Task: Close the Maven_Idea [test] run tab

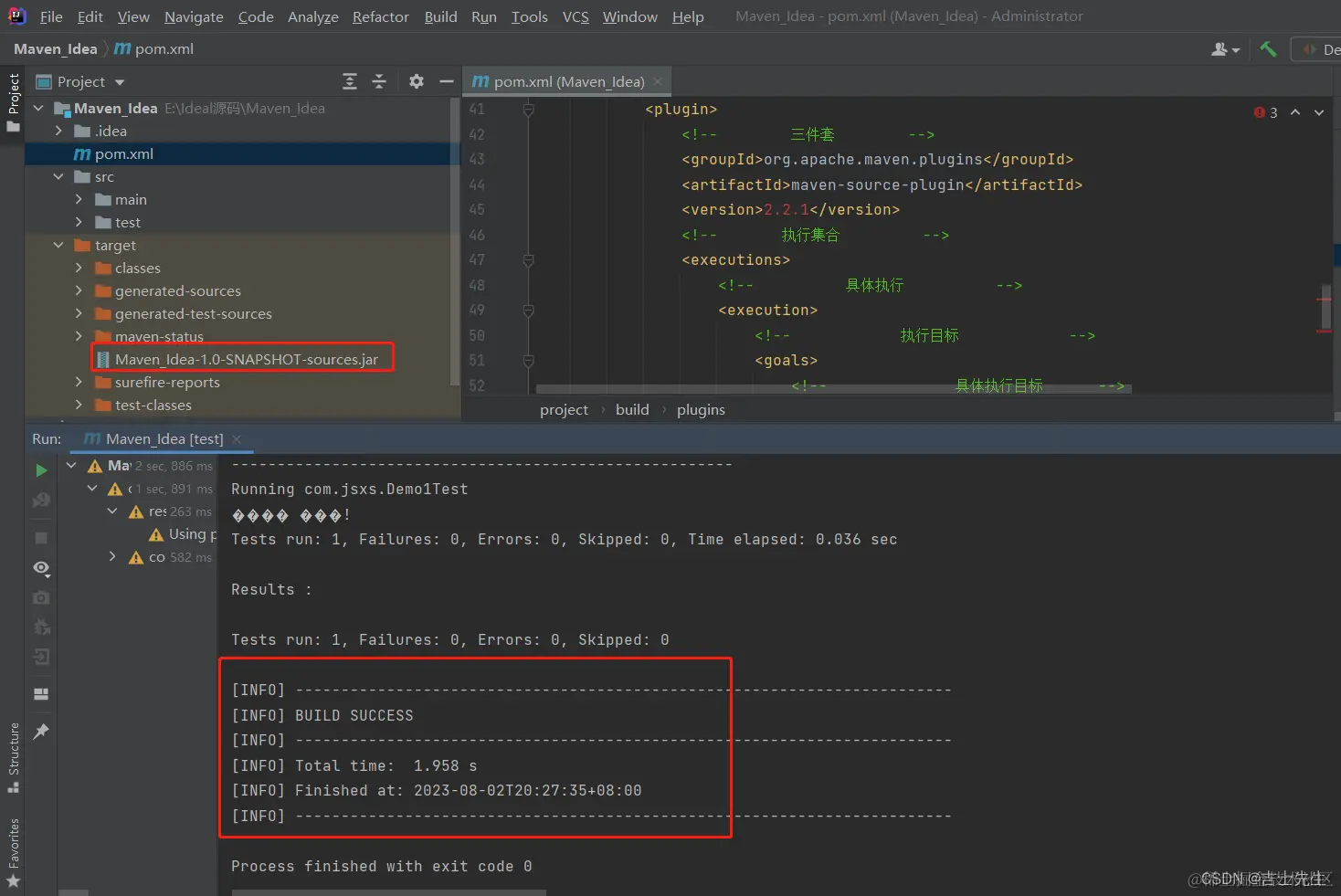Action: point(237,439)
